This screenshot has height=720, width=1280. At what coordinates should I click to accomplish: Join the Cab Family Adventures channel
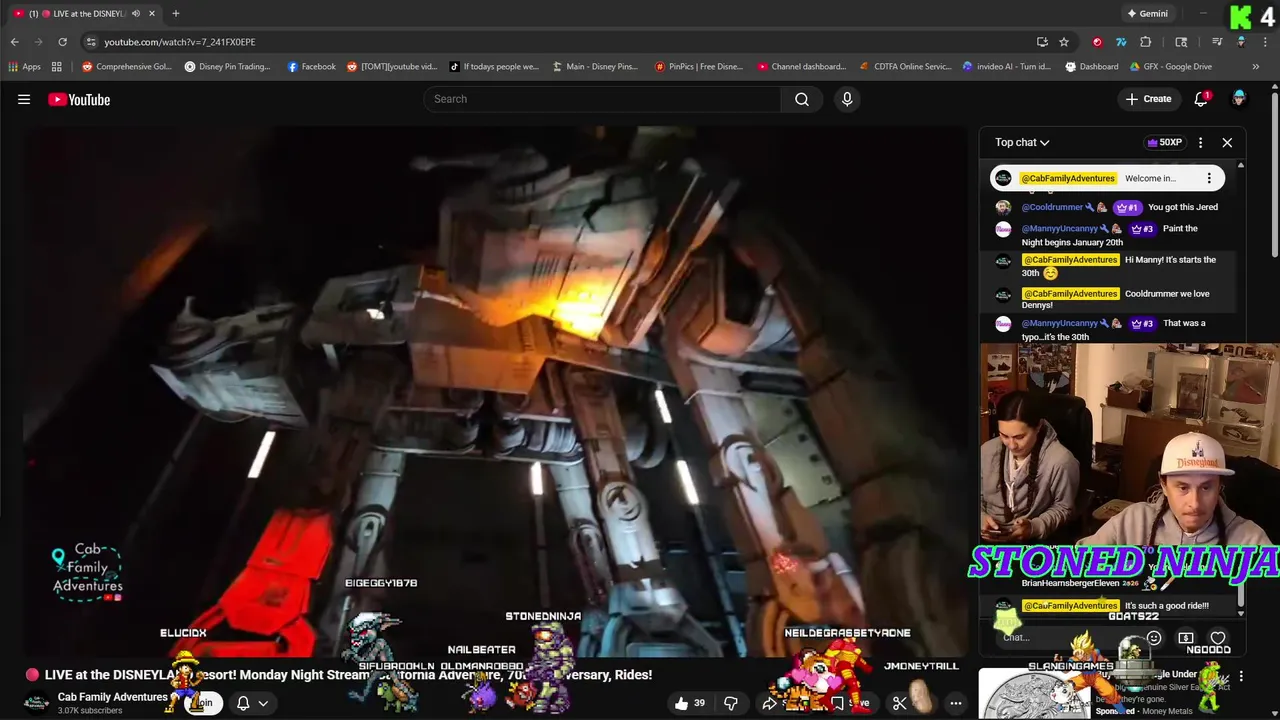point(203,703)
